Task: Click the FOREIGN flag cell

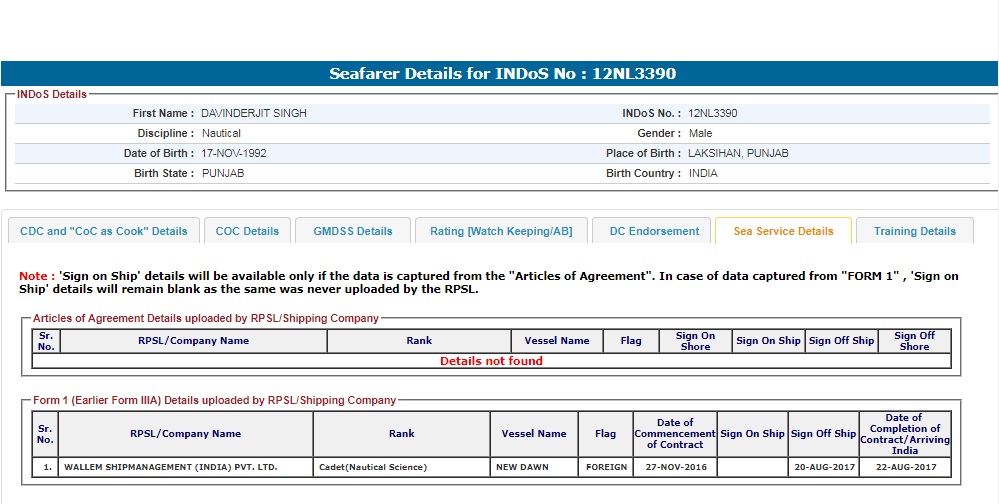Action: point(605,467)
